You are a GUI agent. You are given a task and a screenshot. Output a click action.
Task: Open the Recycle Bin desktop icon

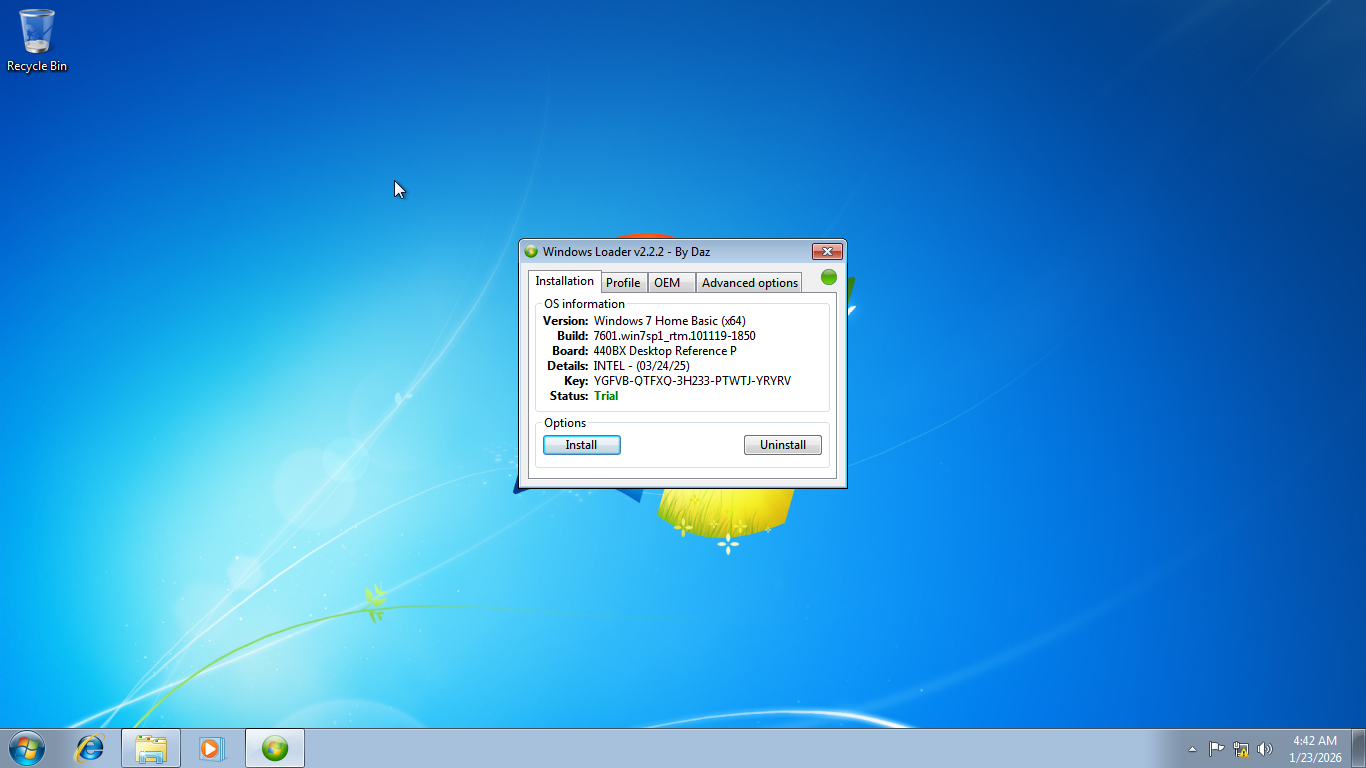37,40
